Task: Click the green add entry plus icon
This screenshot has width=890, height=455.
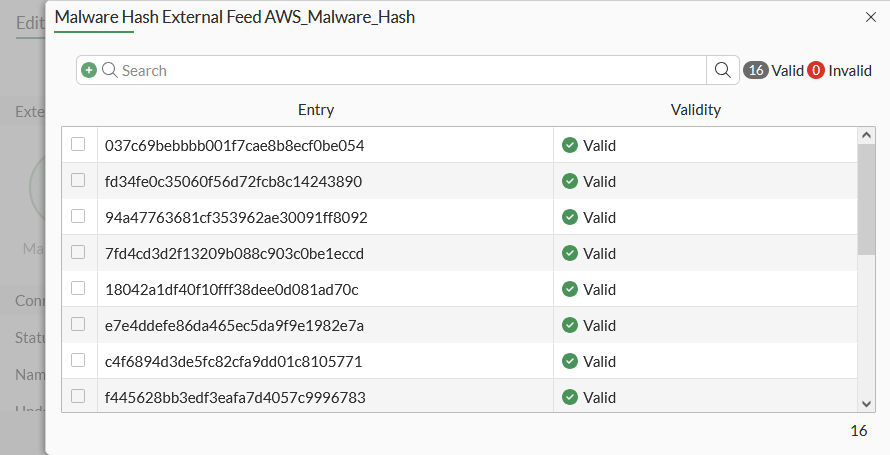Action: (x=89, y=70)
